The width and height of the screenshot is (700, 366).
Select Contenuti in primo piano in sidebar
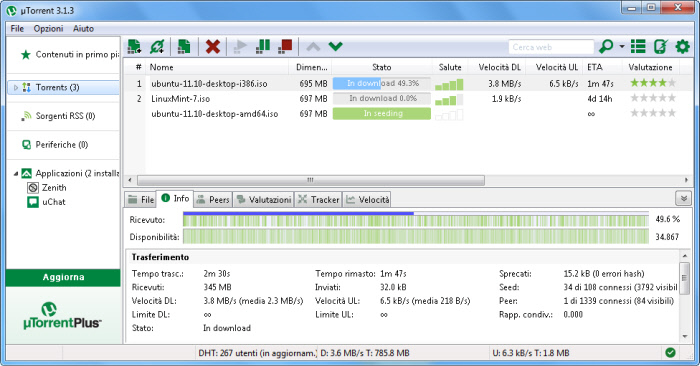[x=70, y=54]
